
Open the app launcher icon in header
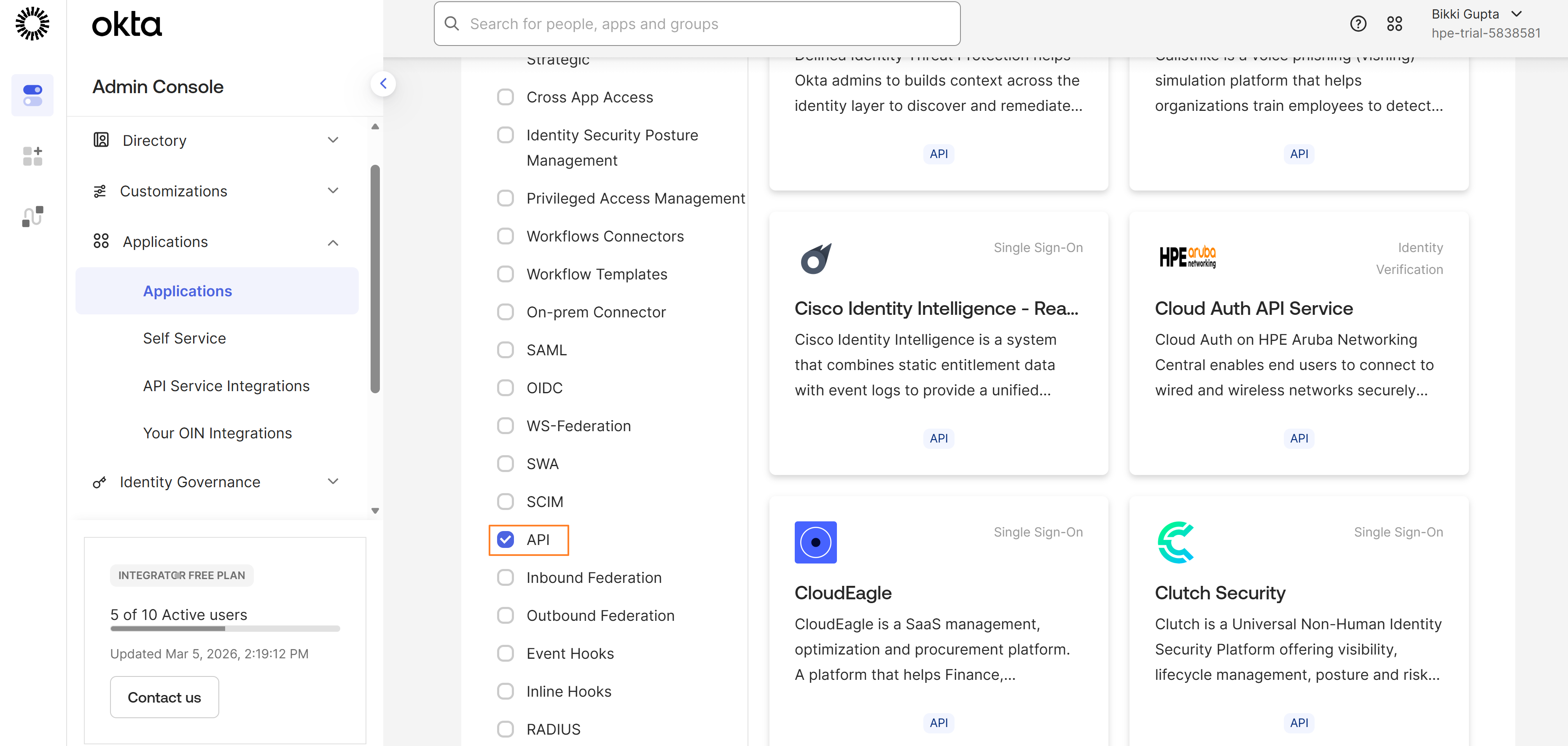click(1395, 24)
